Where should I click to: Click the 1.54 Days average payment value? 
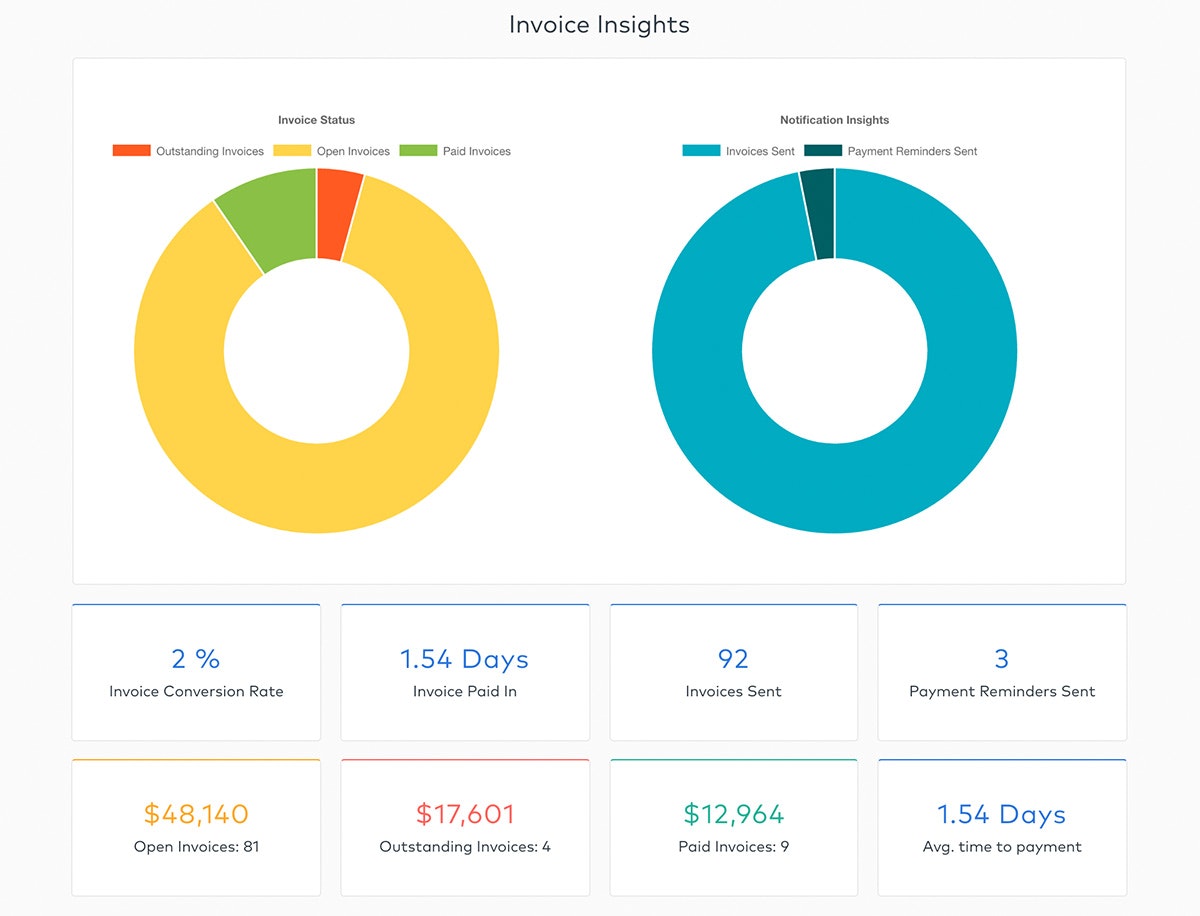click(1002, 814)
